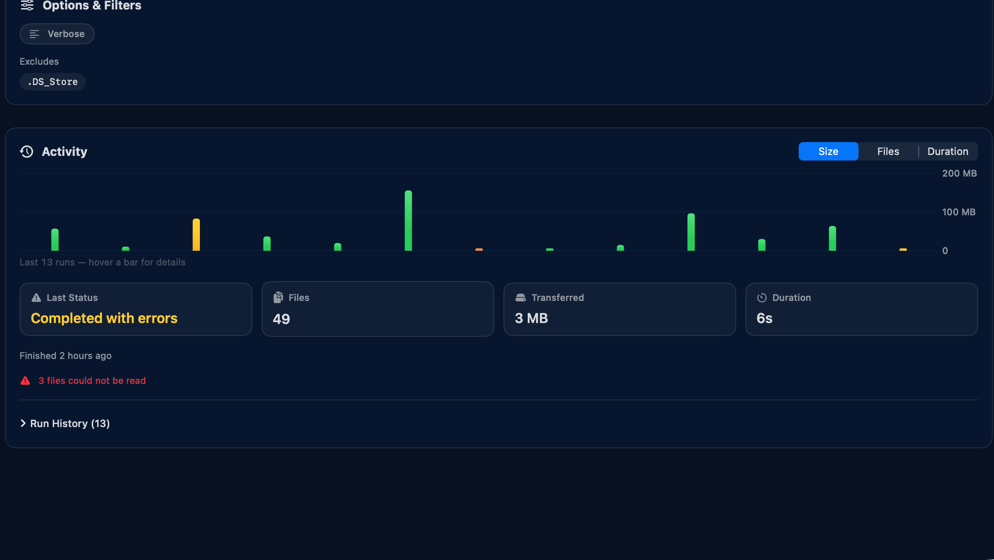Click the Activity history clock icon

pos(27,152)
